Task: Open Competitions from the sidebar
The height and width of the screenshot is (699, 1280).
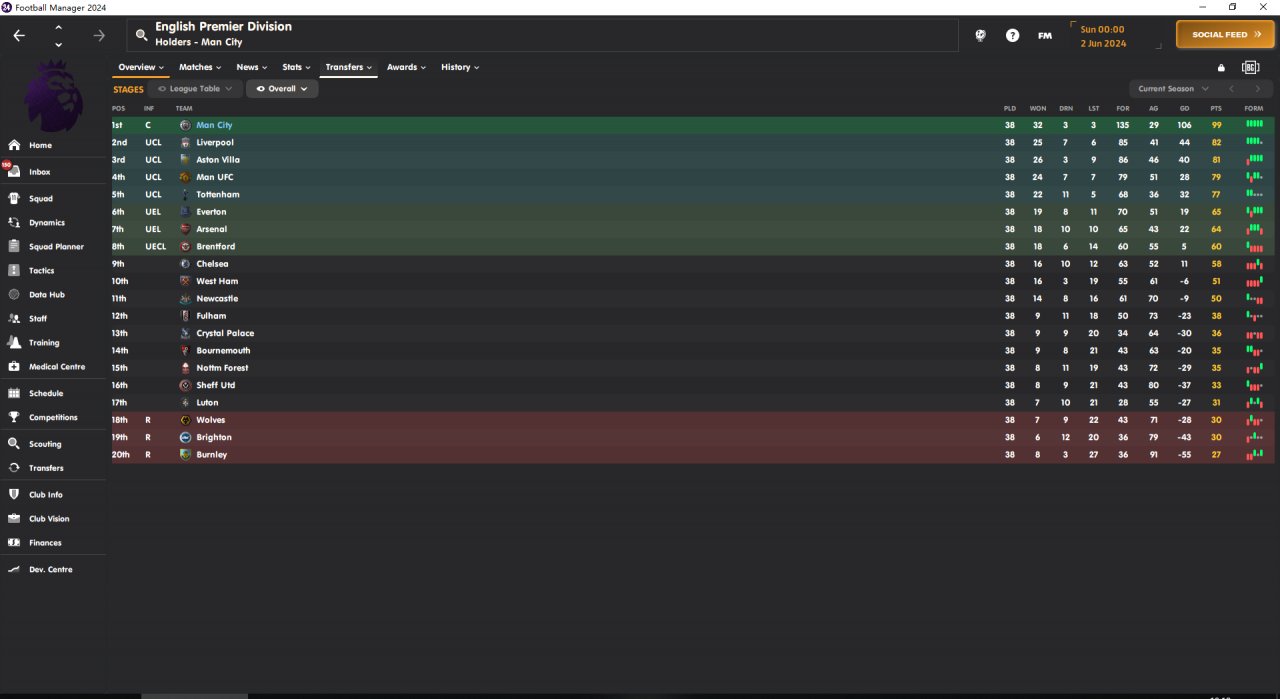Action: pos(53,417)
